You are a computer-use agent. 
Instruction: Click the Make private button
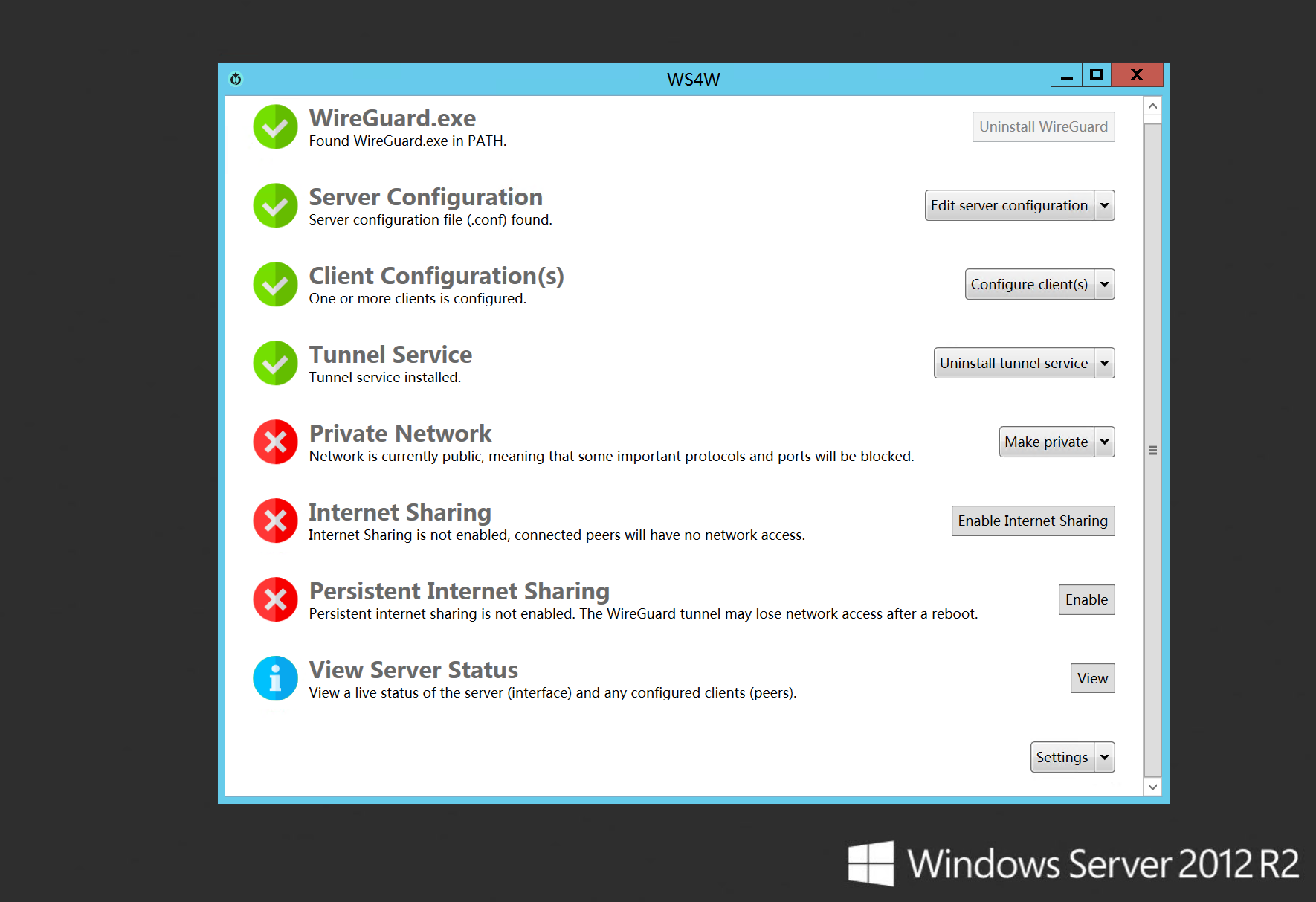point(1046,442)
